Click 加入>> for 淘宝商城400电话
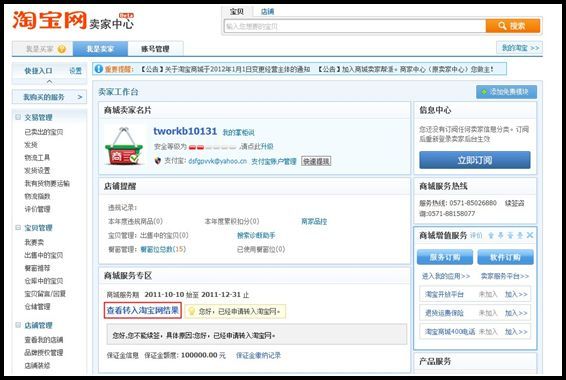 coord(516,331)
